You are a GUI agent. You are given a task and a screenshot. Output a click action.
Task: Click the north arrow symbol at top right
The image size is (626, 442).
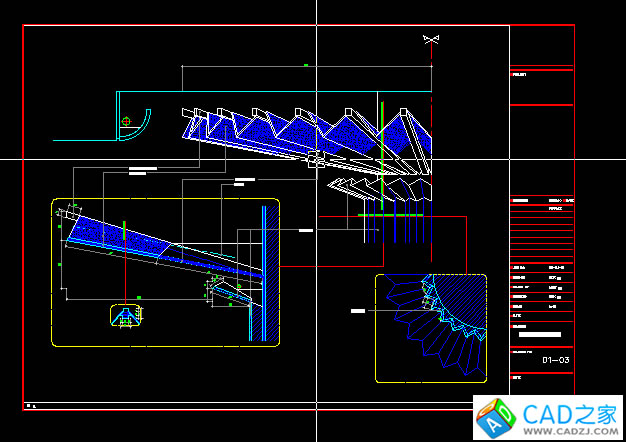[x=431, y=39]
